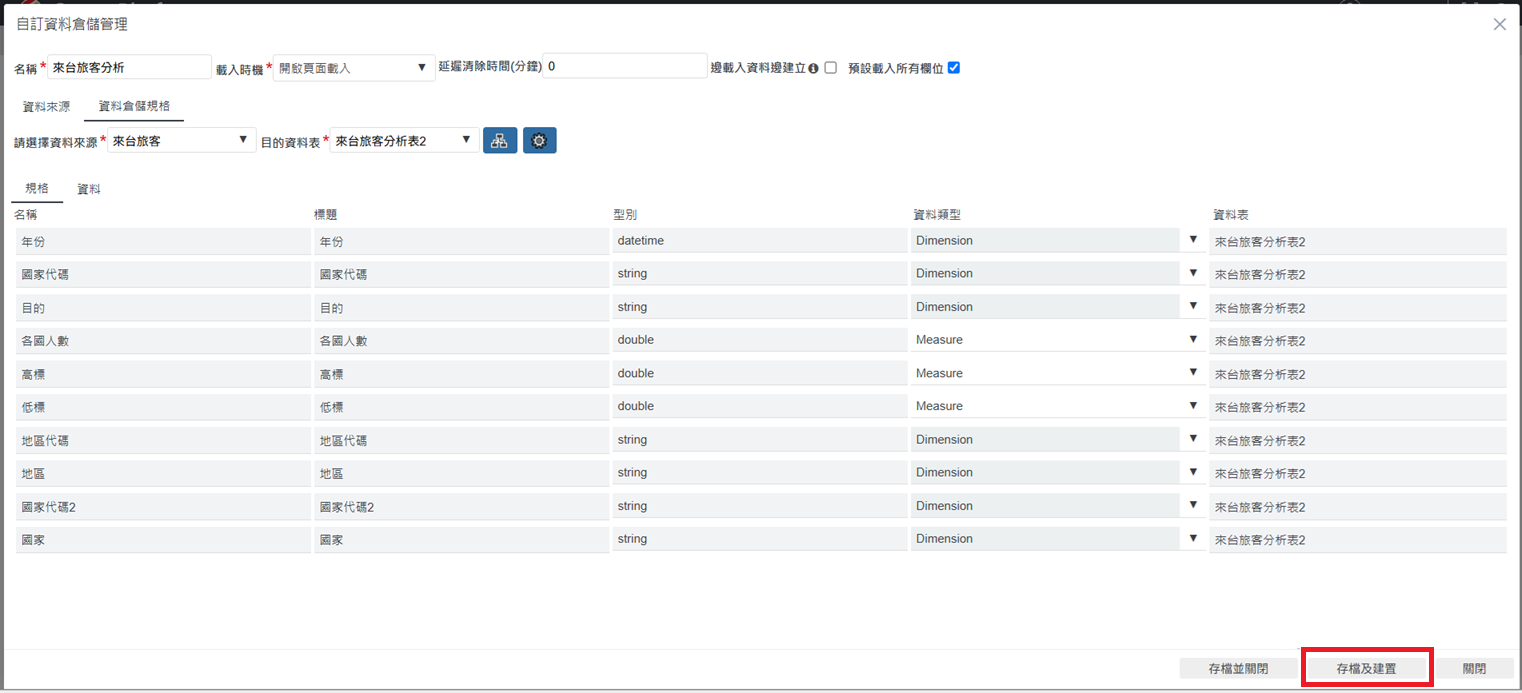Open data type dropdown for 年份 row
The image size is (1522, 693).
point(1055,241)
